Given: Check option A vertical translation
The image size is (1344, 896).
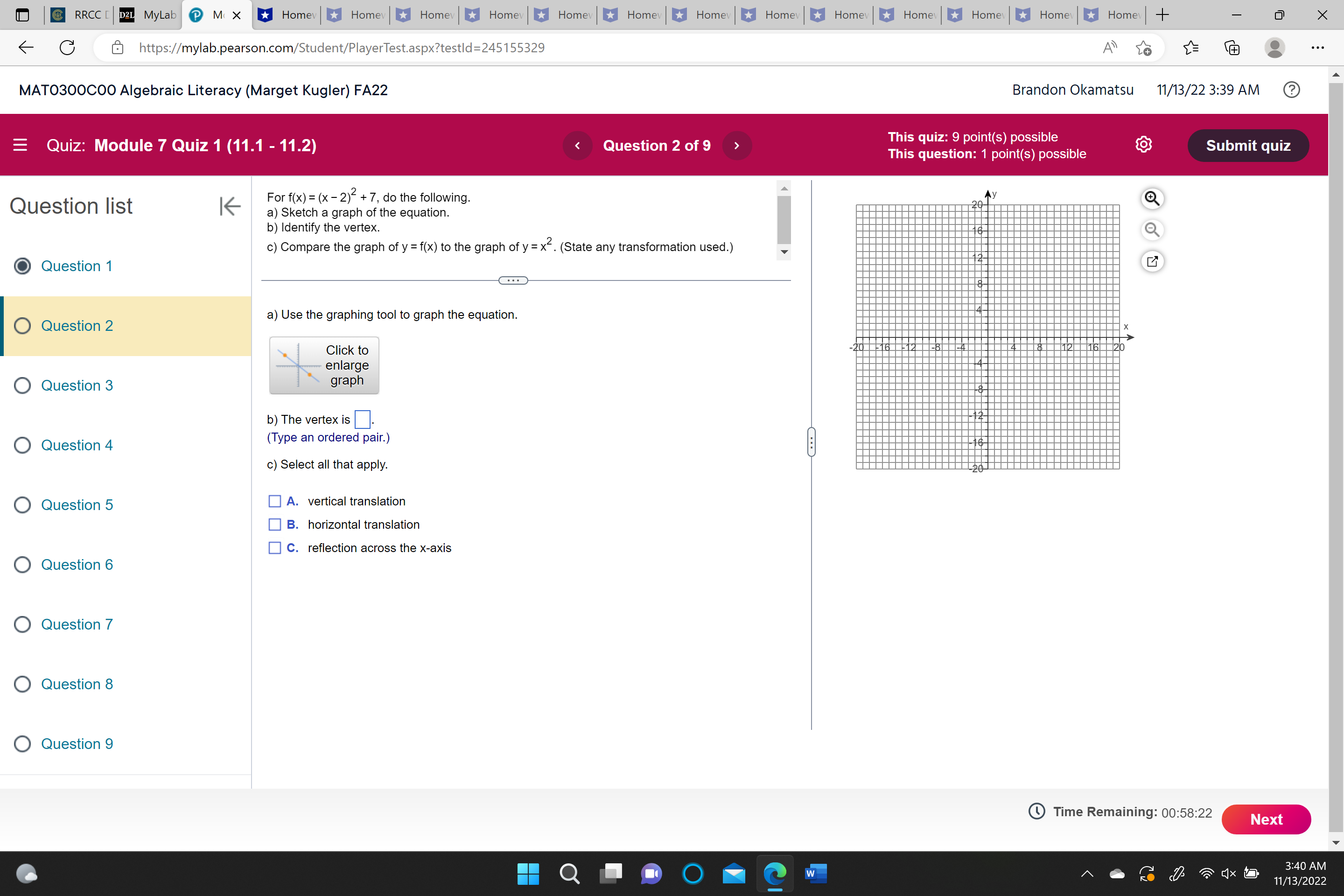Looking at the screenshot, I should click(x=275, y=501).
